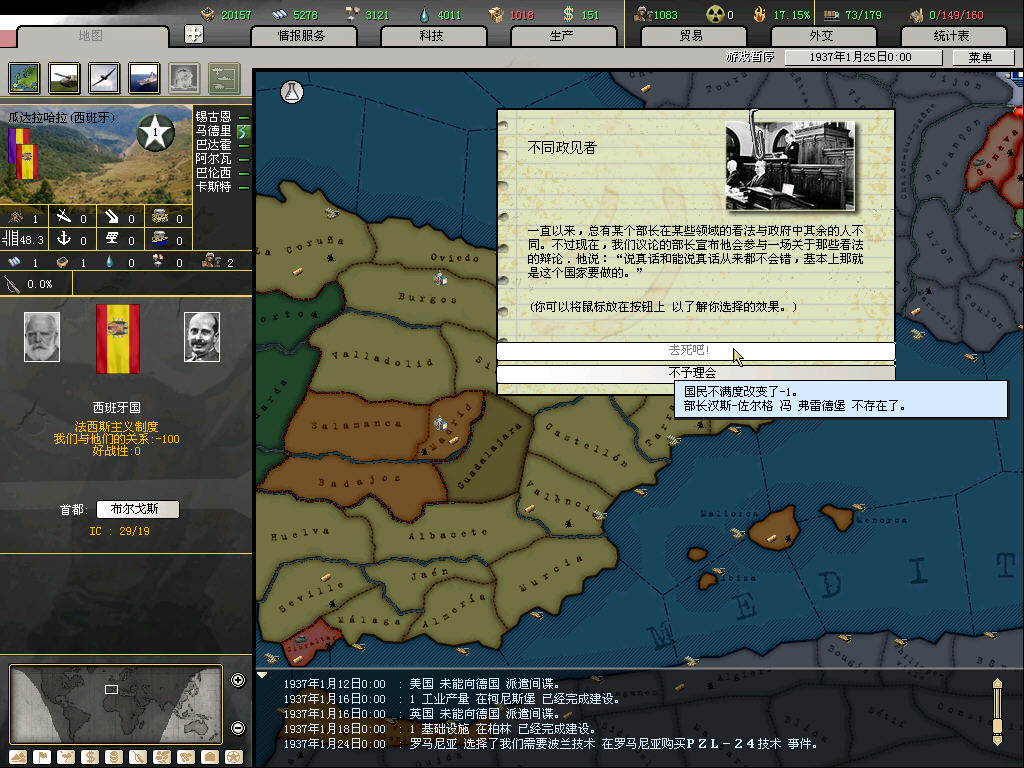The image size is (1024, 768).
Task: Click the star victory point badge
Action: pyautogui.click(x=155, y=133)
